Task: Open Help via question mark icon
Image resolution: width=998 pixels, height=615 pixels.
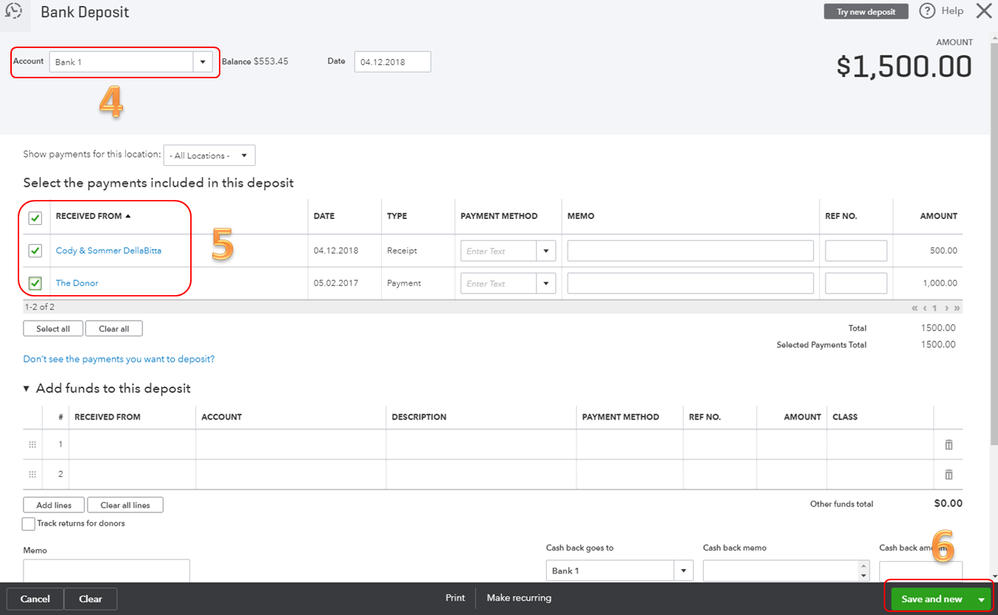Action: [927, 11]
